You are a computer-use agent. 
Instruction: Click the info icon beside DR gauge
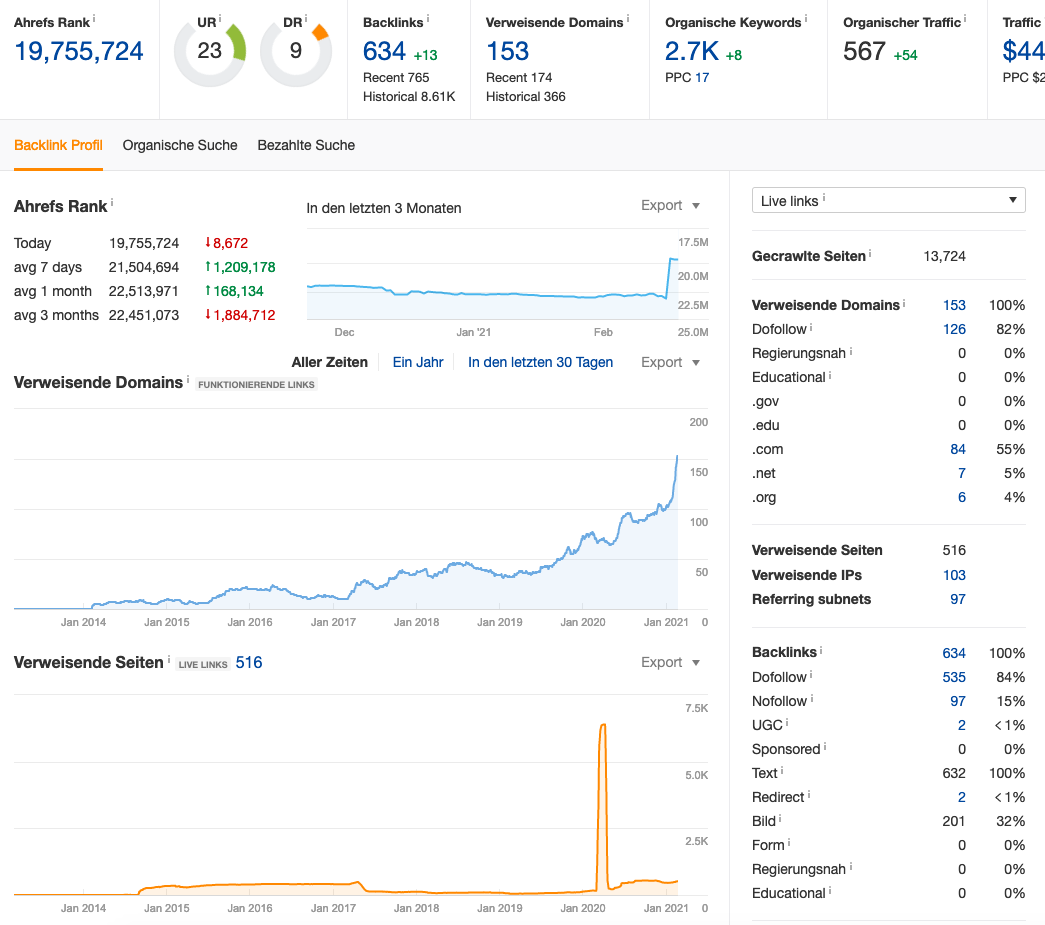(306, 19)
